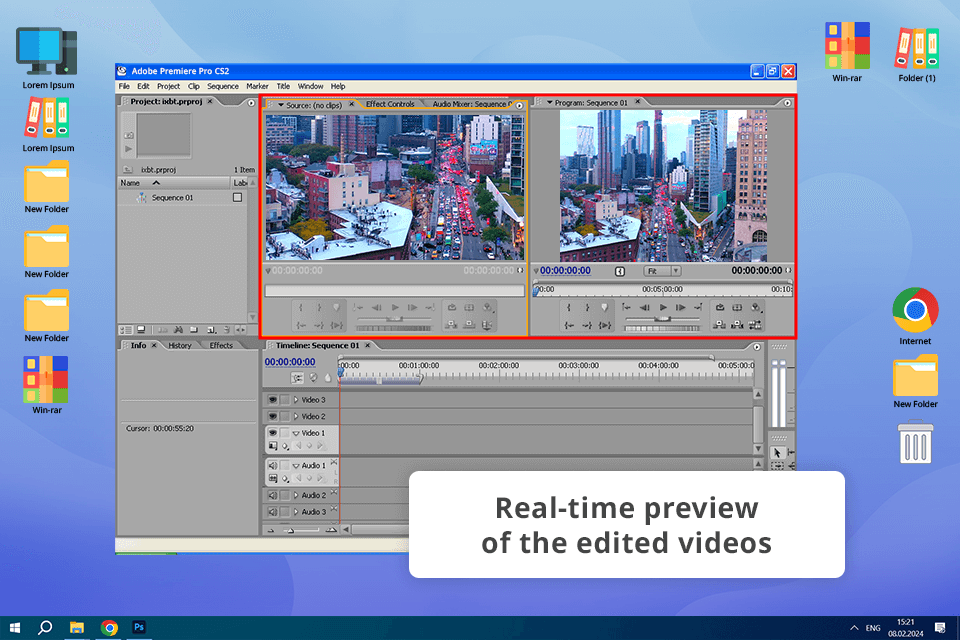The height and width of the screenshot is (640, 960).
Task: Toggle Take Audio and Video in Source monitor
Action: 487,325
